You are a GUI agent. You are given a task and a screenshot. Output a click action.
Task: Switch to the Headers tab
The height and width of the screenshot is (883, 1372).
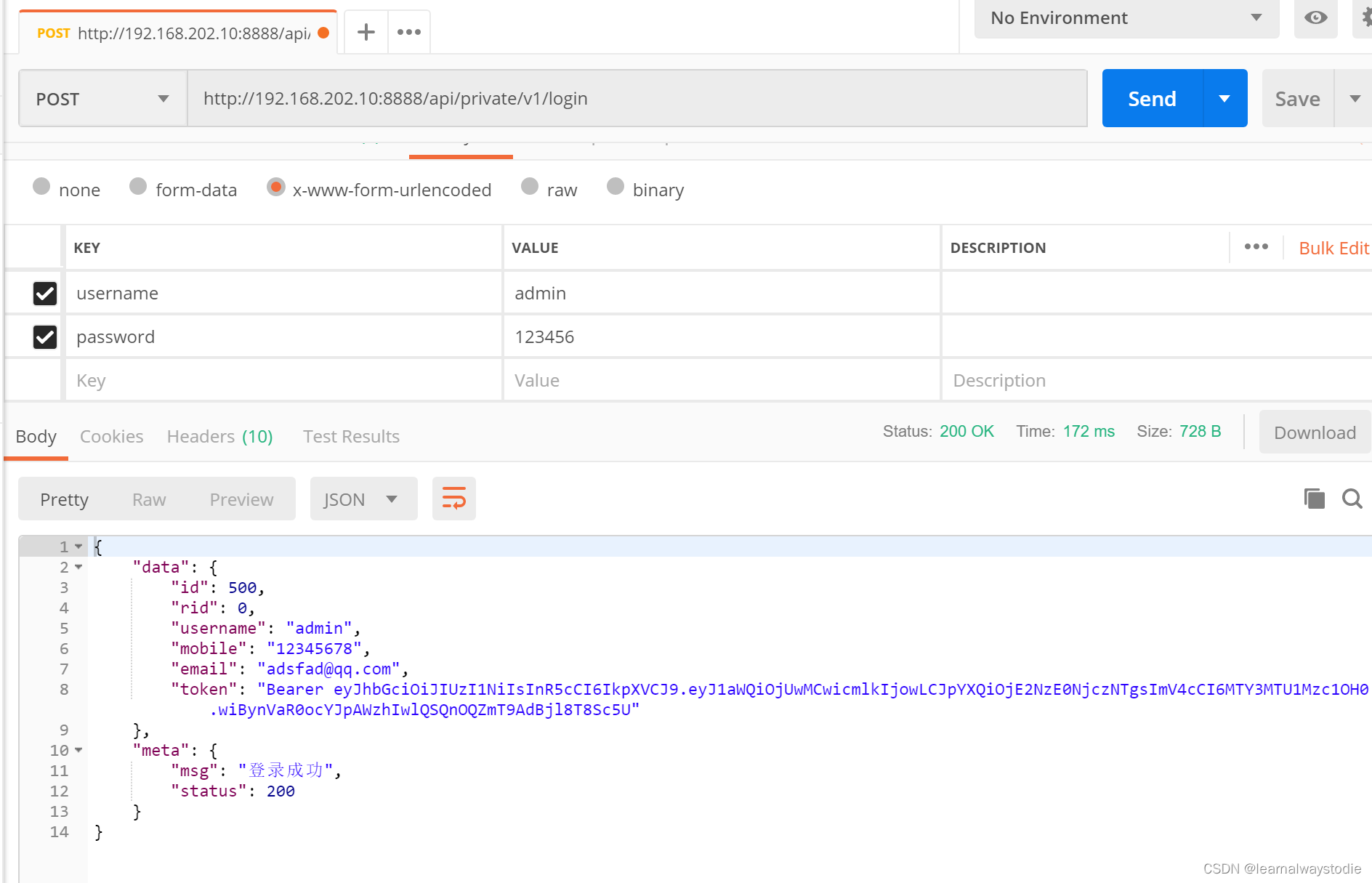(201, 436)
